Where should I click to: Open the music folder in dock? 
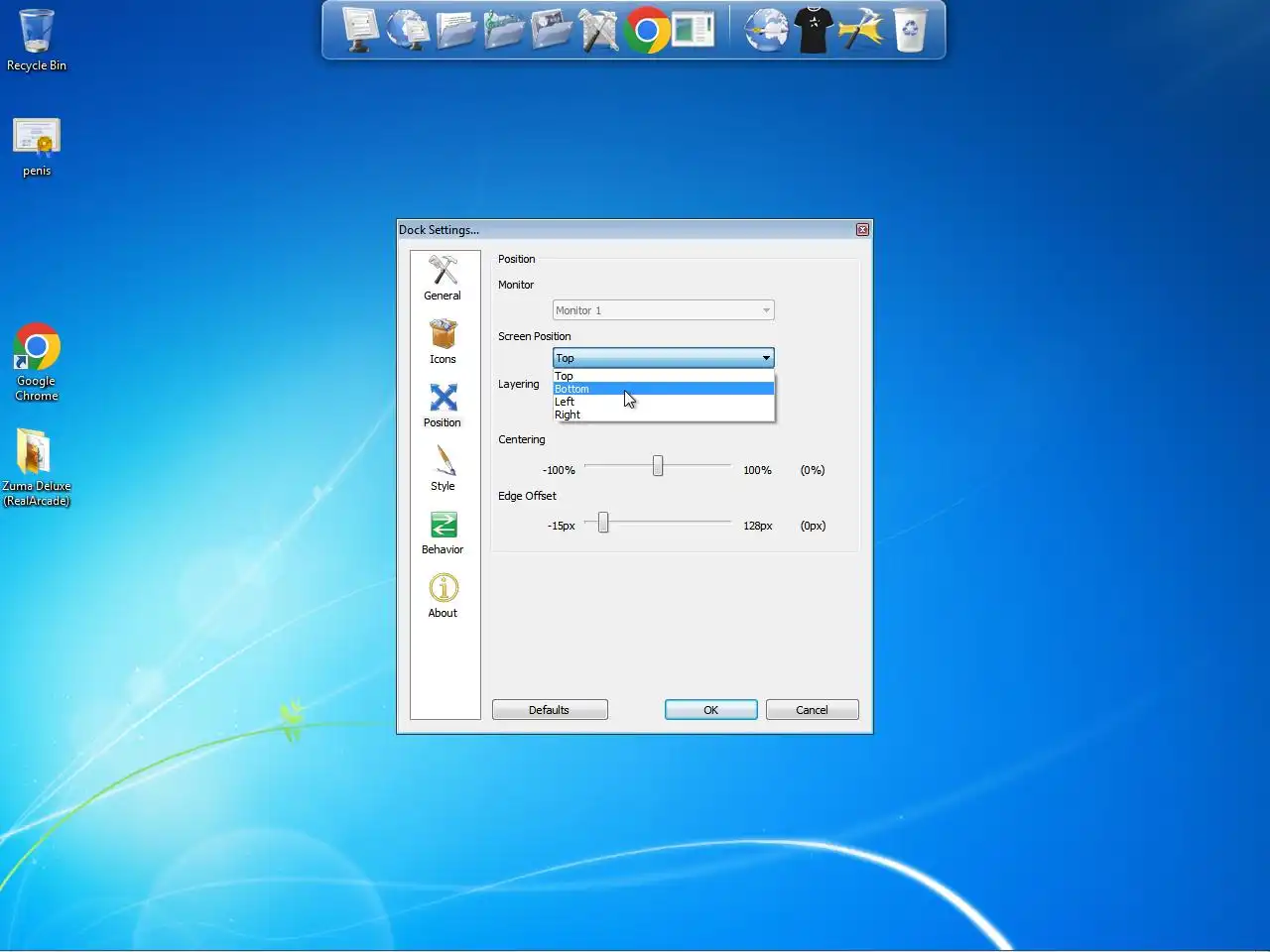(503, 30)
